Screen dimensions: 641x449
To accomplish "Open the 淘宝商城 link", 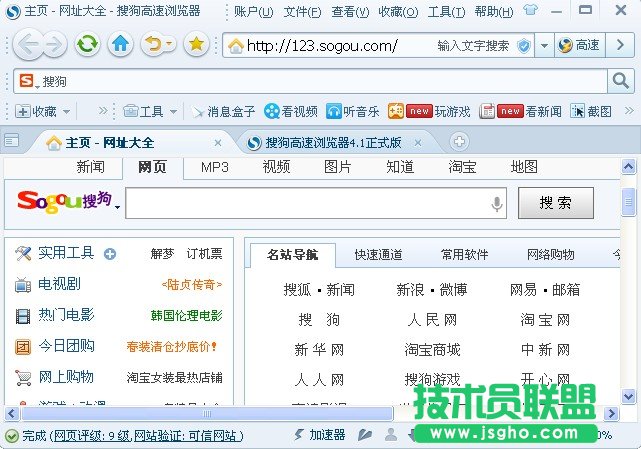I will tap(432, 349).
